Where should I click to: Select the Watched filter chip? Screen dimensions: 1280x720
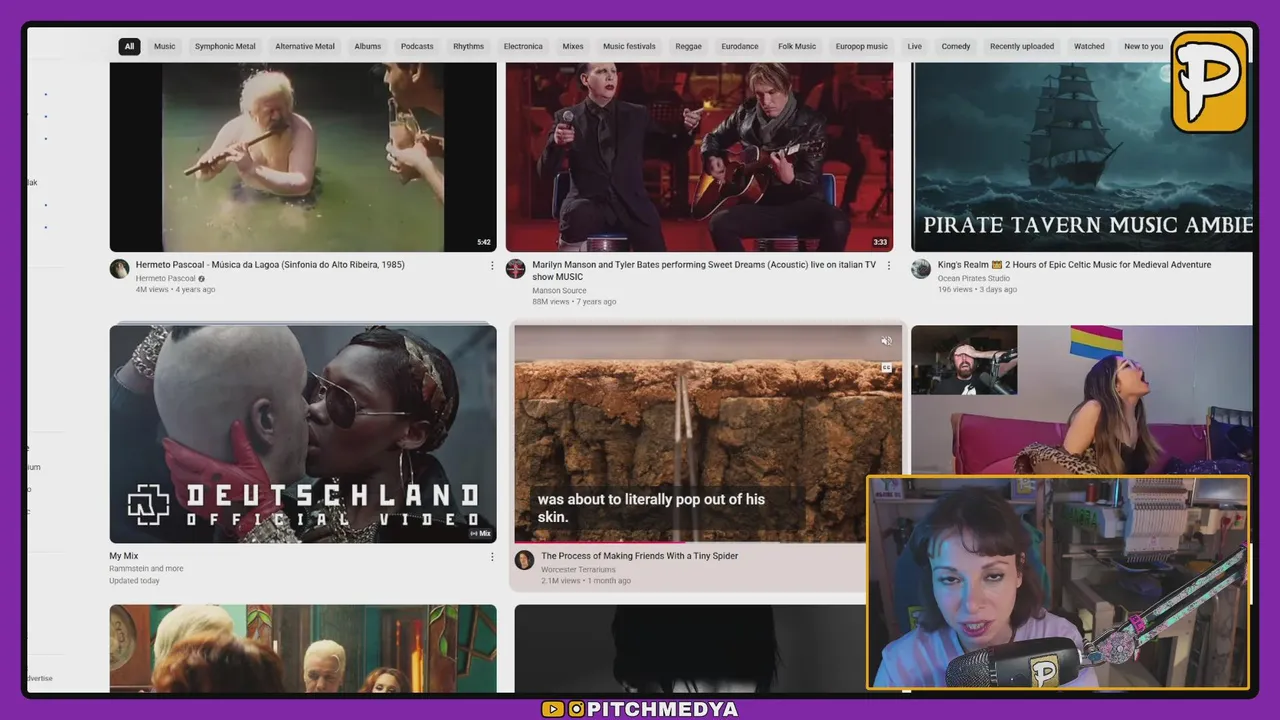point(1089,46)
